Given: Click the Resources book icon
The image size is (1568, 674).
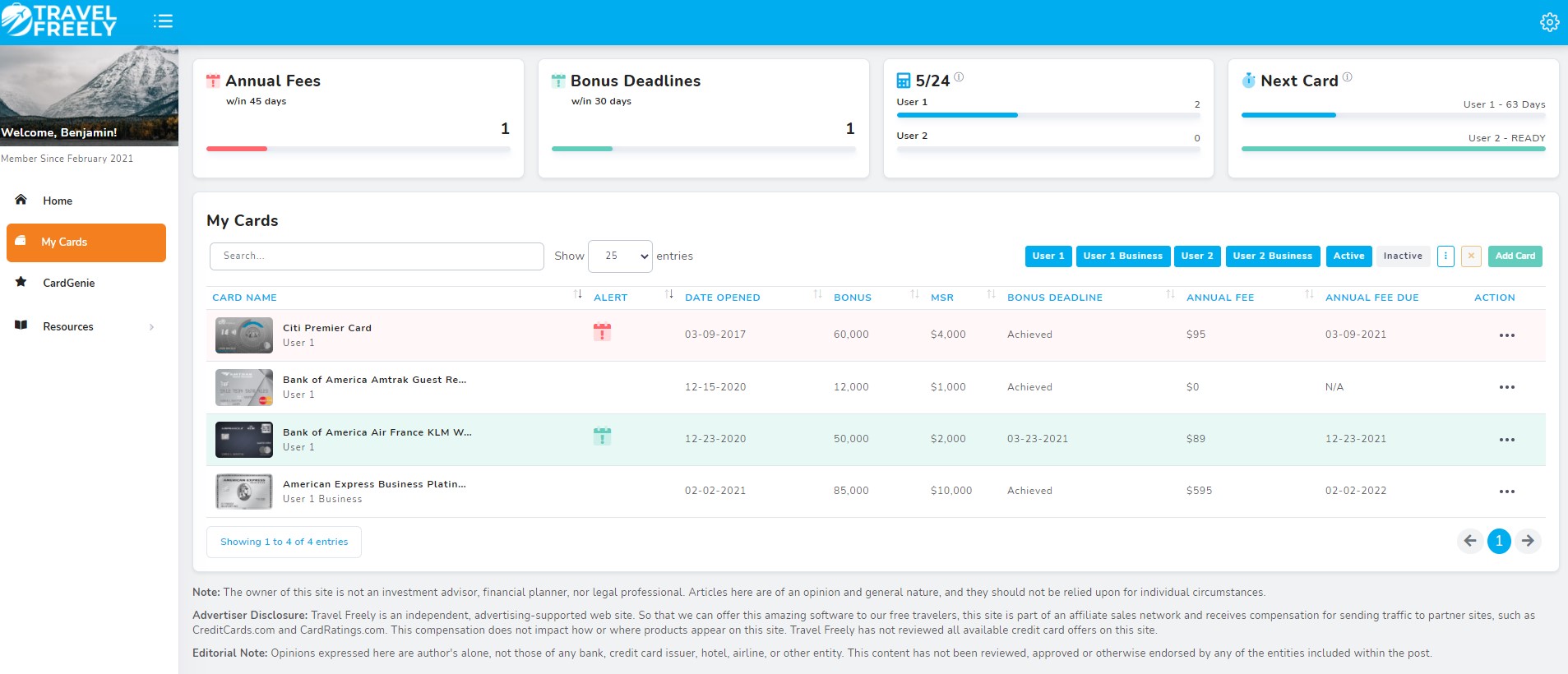Looking at the screenshot, I should pyautogui.click(x=21, y=325).
